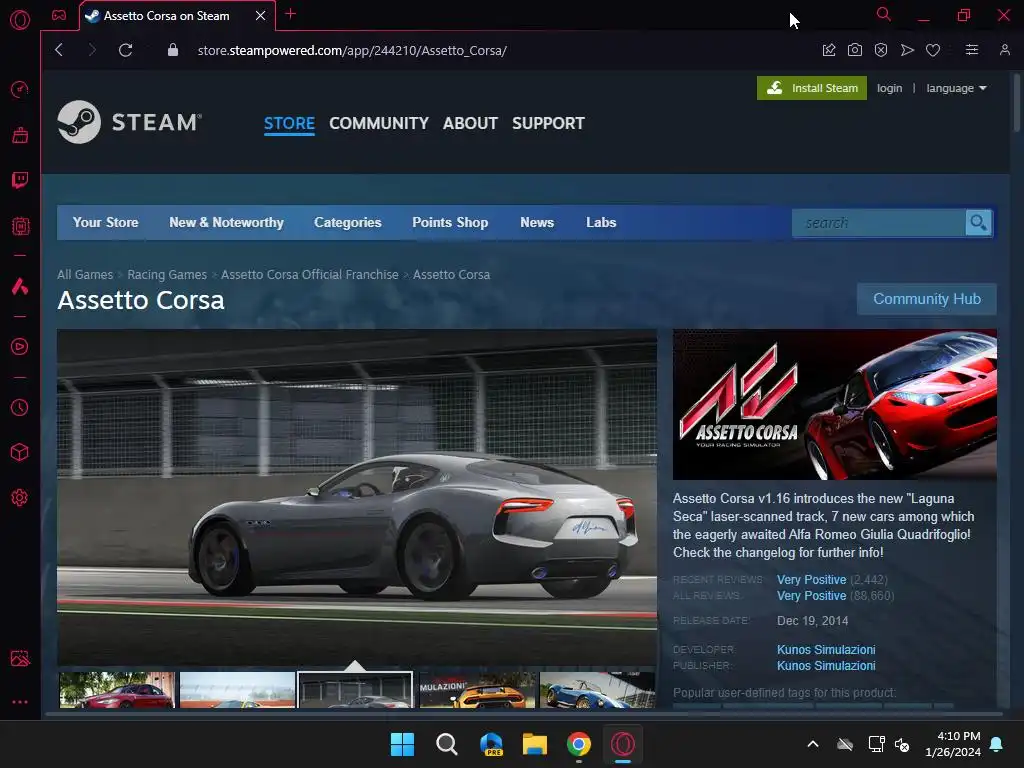Click the login link
The width and height of the screenshot is (1024, 768).
[889, 88]
